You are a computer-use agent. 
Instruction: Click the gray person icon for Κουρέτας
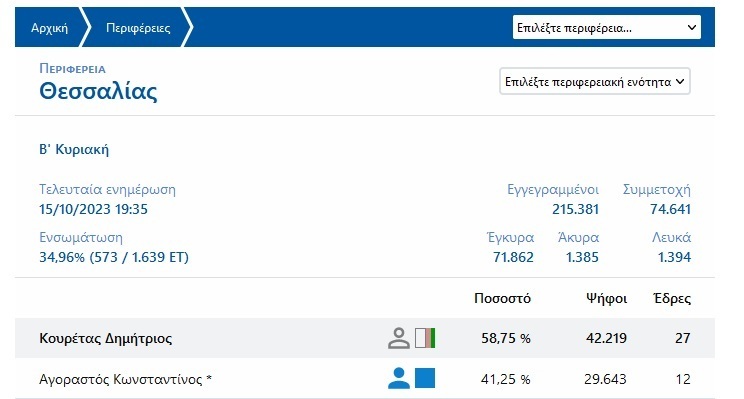point(399,338)
